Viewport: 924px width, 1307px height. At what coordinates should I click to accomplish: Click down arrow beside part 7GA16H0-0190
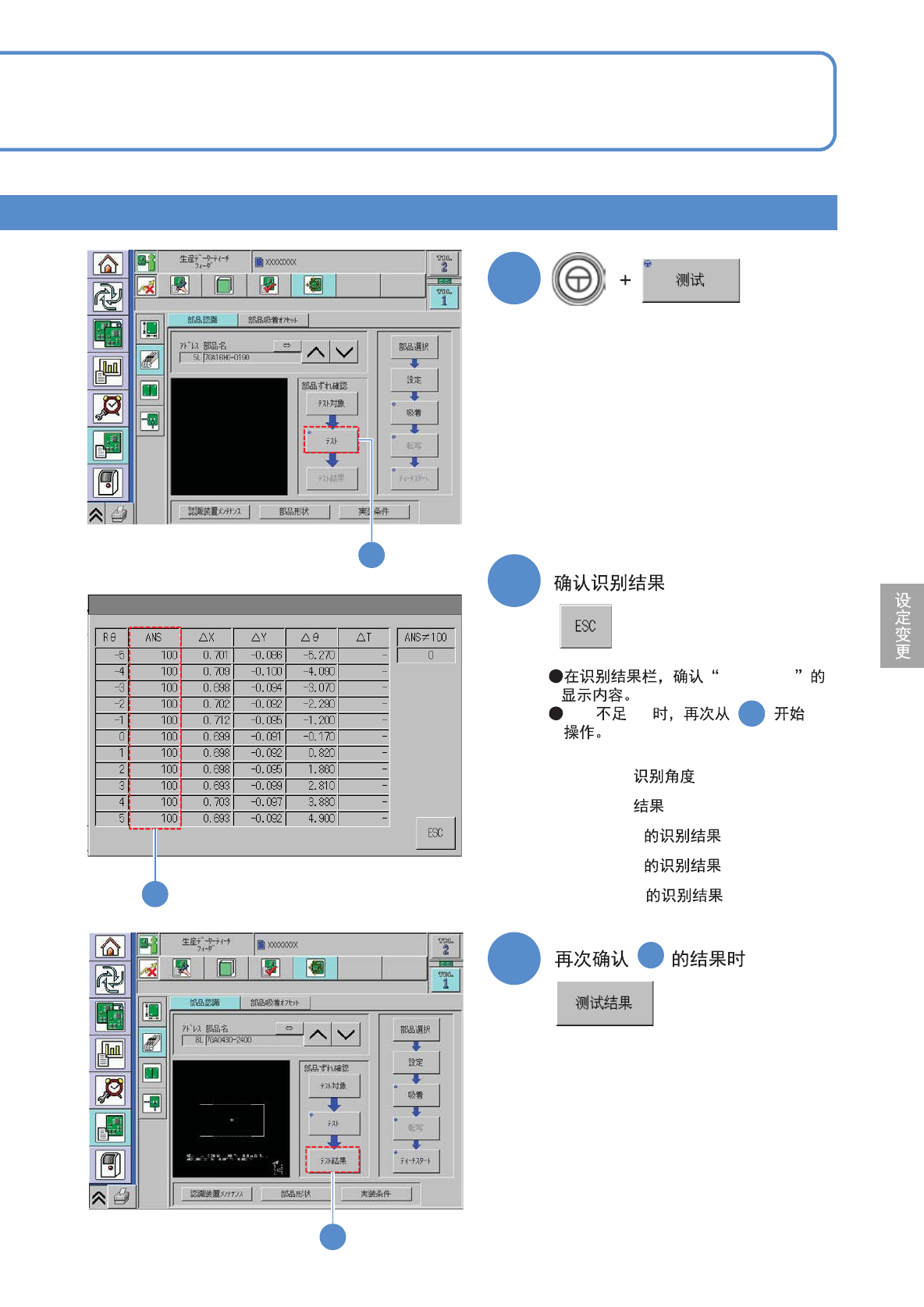pyautogui.click(x=344, y=352)
